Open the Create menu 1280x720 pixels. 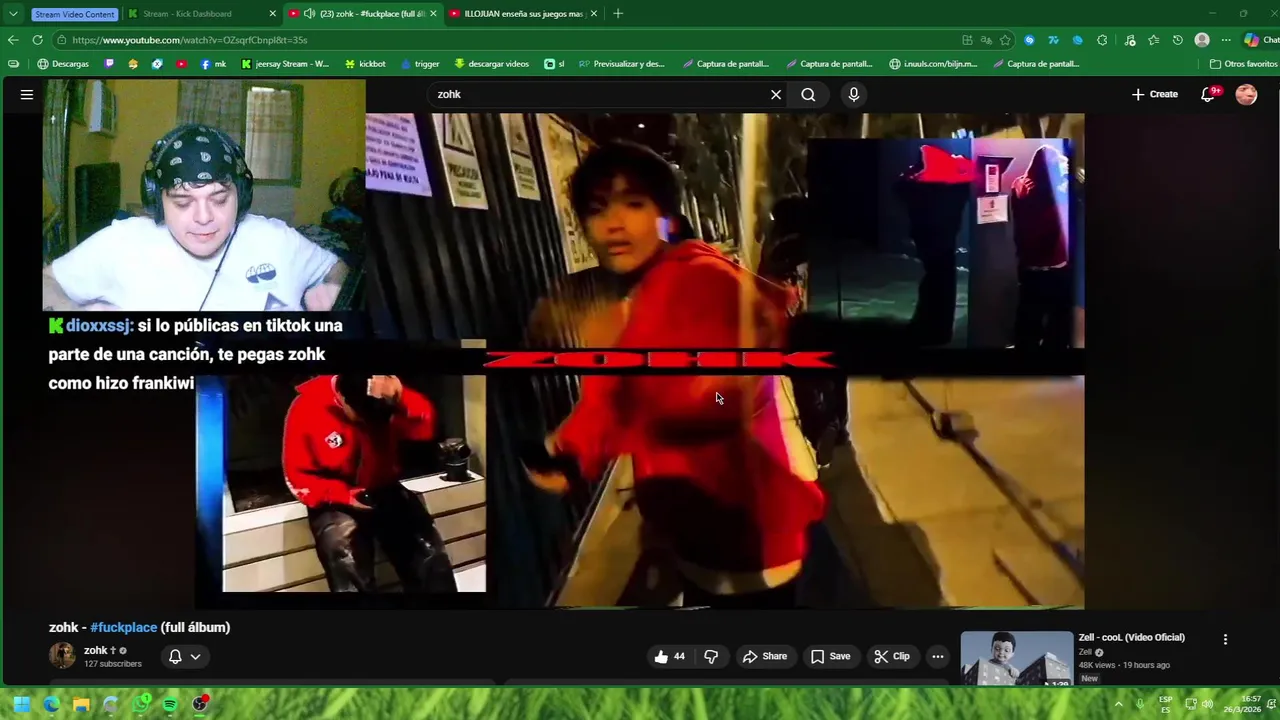coord(1155,94)
